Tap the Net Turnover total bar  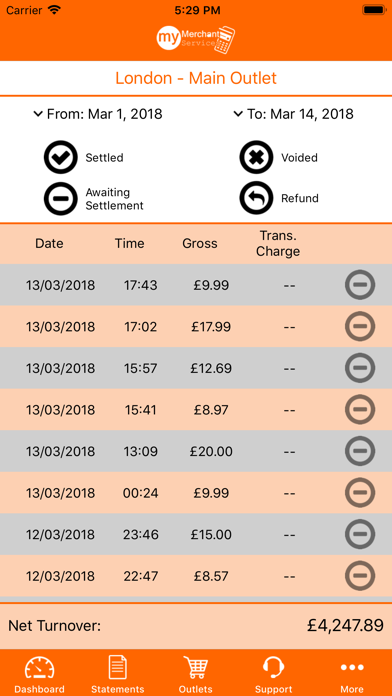(x=196, y=626)
